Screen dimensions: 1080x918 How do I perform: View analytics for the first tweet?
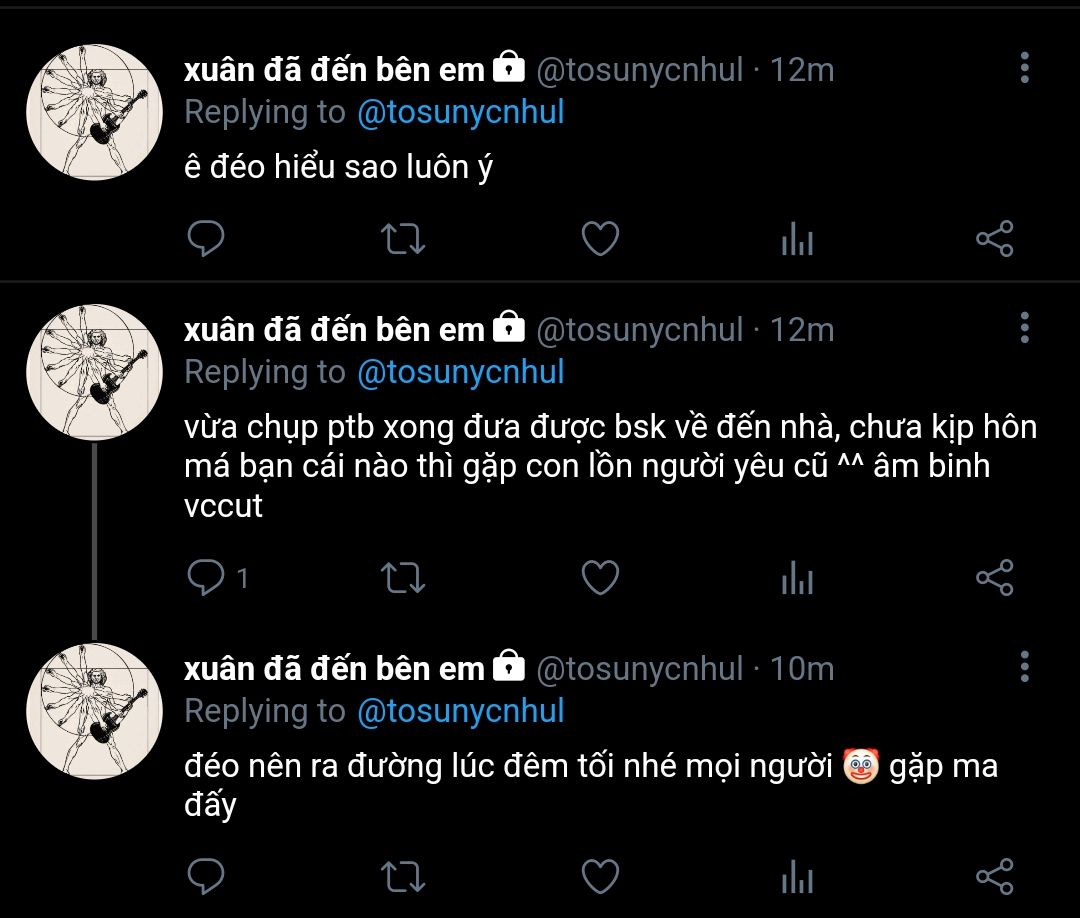[x=797, y=239]
